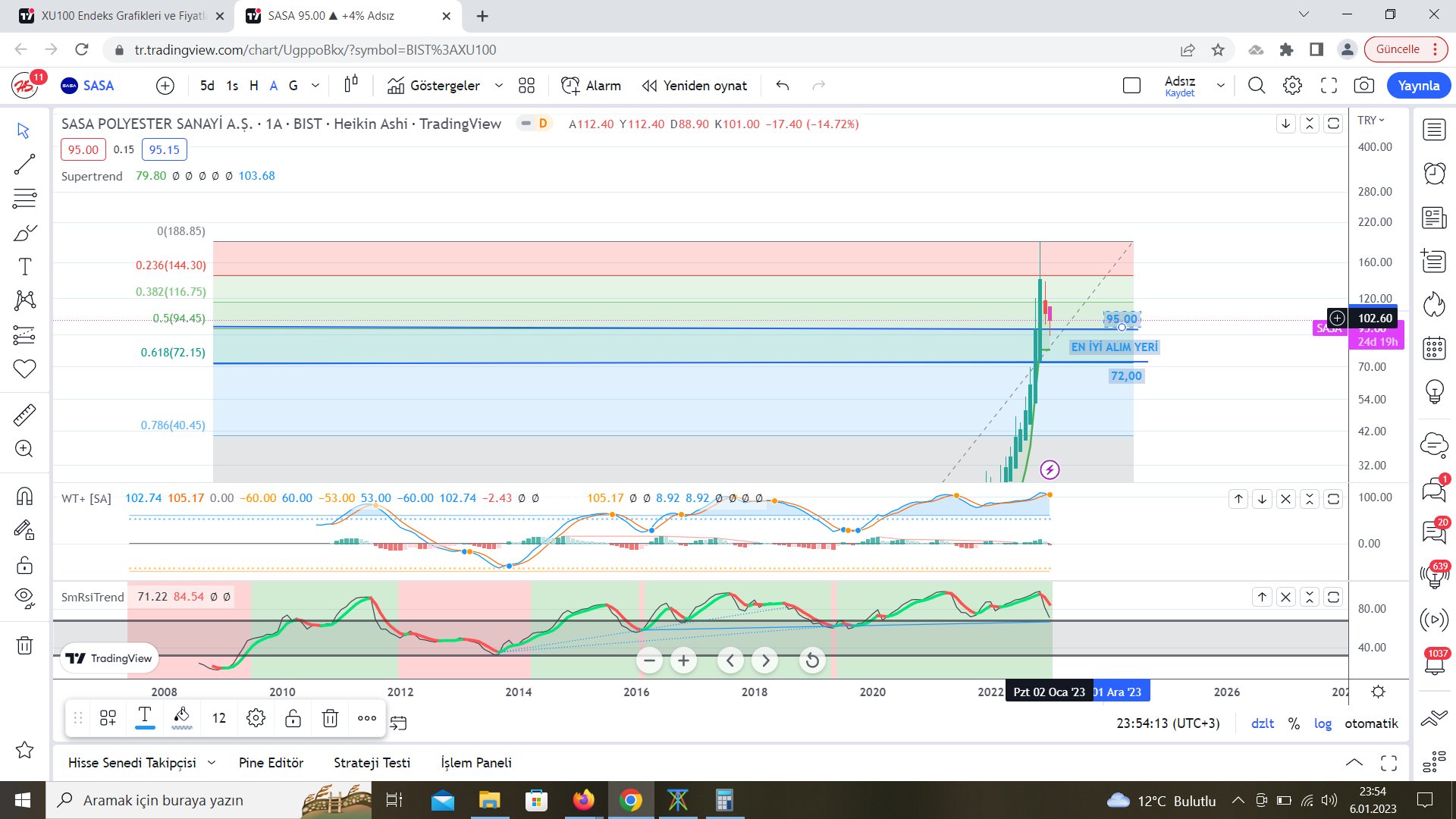This screenshot has width=1456, height=819.
Task: Open candlestick chart type selector
Action: tap(350, 86)
